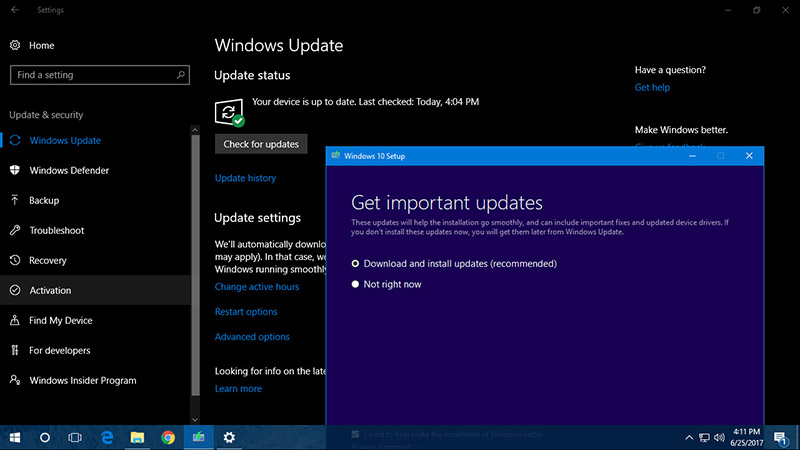Open the taskbar clock and date

point(746,437)
